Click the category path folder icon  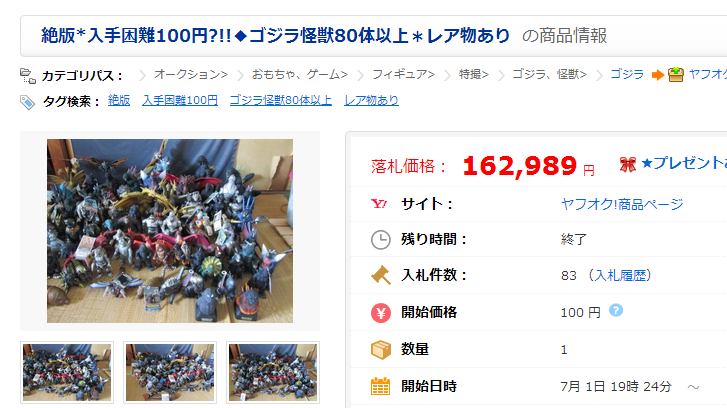28,76
